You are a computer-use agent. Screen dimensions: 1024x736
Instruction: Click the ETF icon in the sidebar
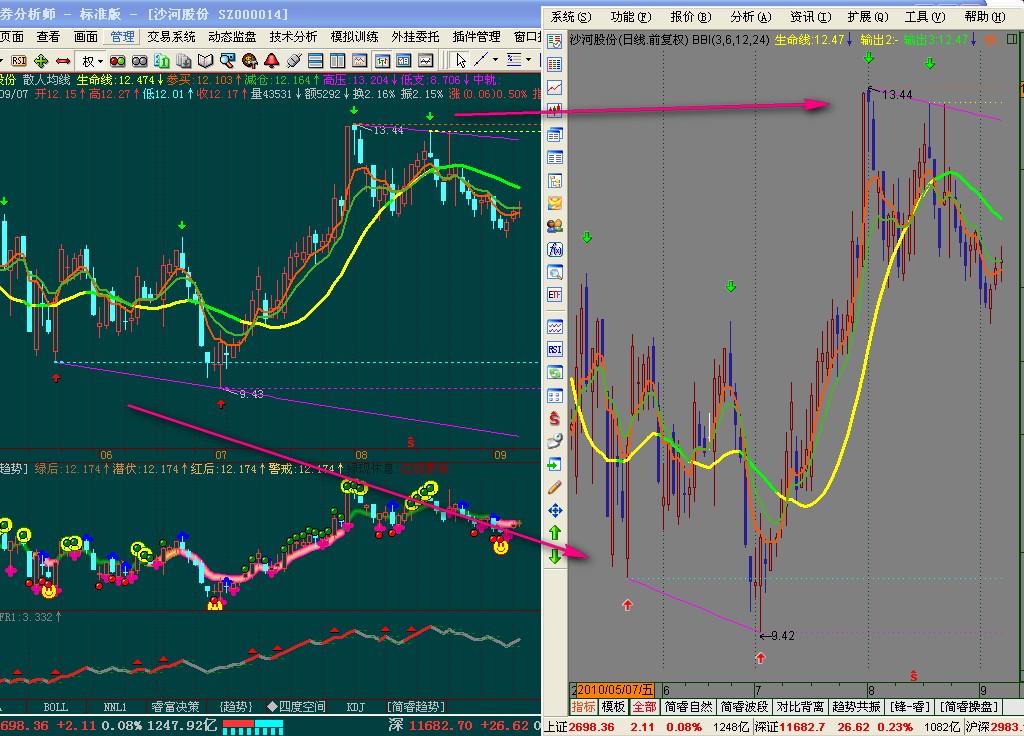tap(555, 295)
